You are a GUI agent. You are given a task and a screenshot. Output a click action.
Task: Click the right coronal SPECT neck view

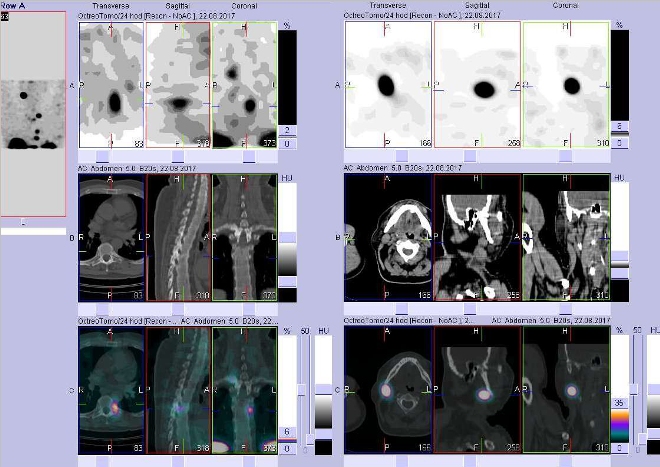[x=564, y=85]
